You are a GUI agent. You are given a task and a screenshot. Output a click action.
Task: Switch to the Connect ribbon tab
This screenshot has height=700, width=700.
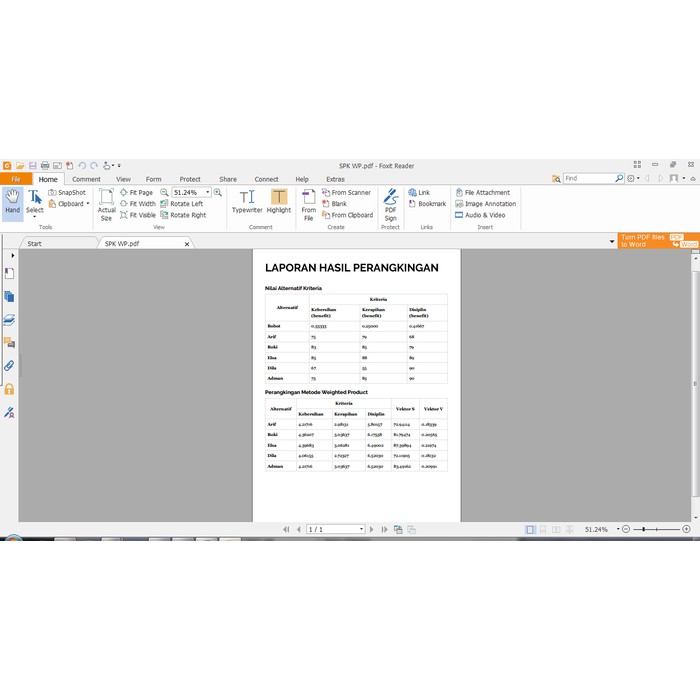pyautogui.click(x=267, y=179)
